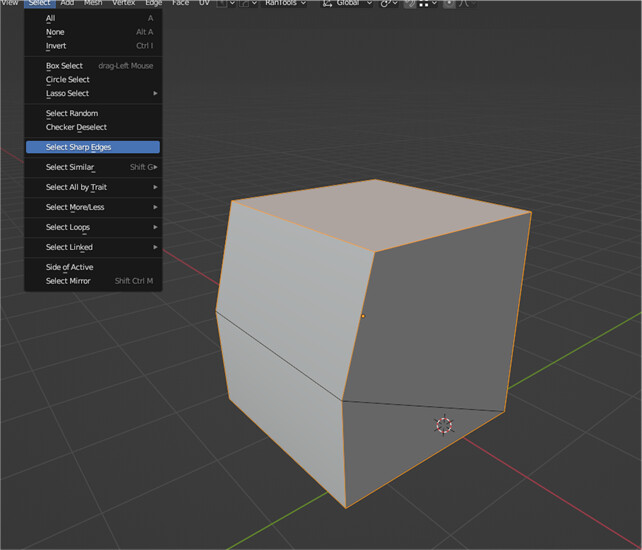
Task: Open the Mesh menu in header
Action: point(93,3)
